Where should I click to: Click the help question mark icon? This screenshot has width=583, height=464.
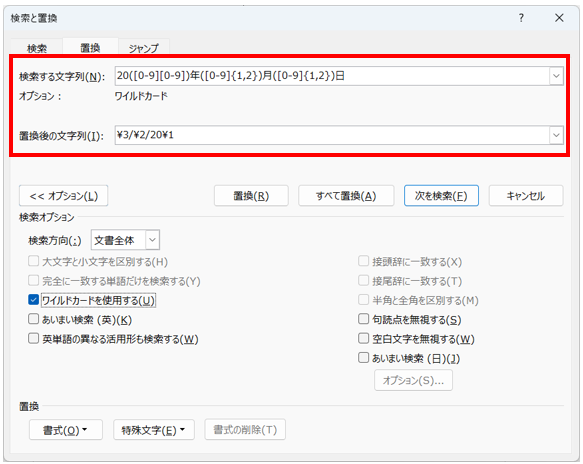click(521, 18)
